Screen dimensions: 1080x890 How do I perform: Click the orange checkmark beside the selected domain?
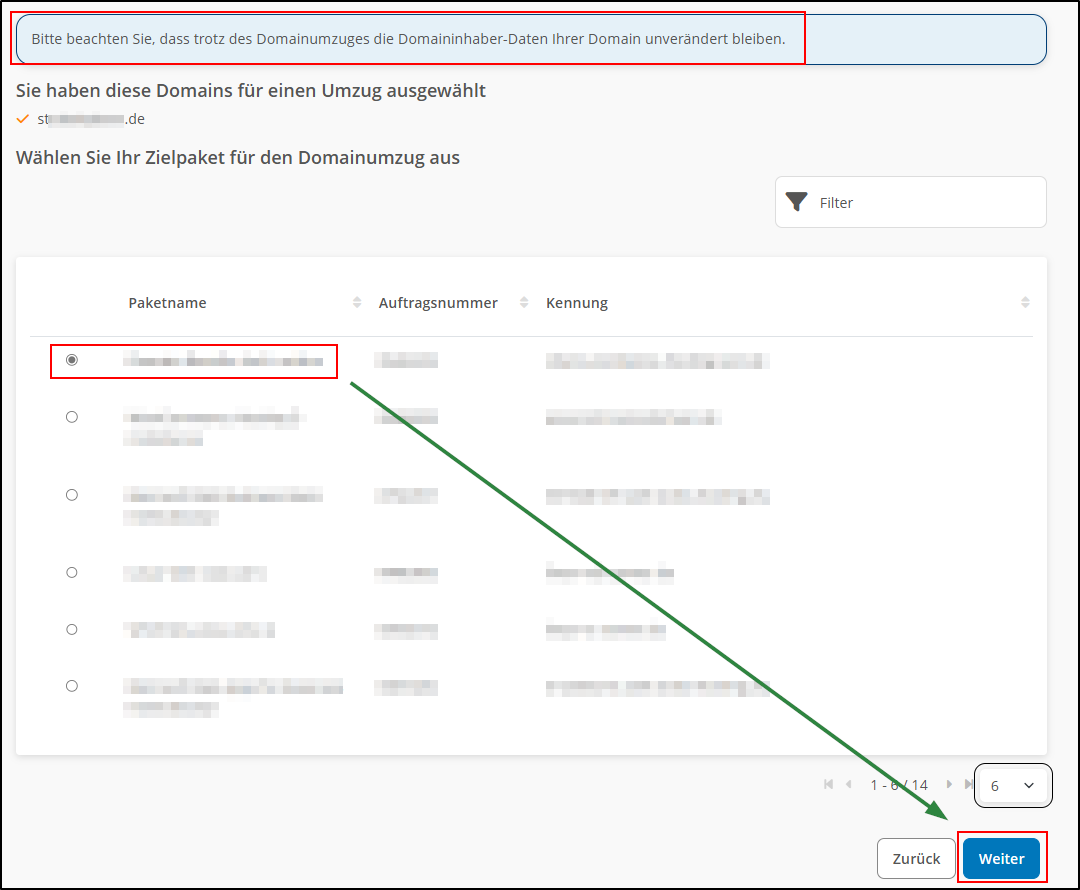pos(22,118)
